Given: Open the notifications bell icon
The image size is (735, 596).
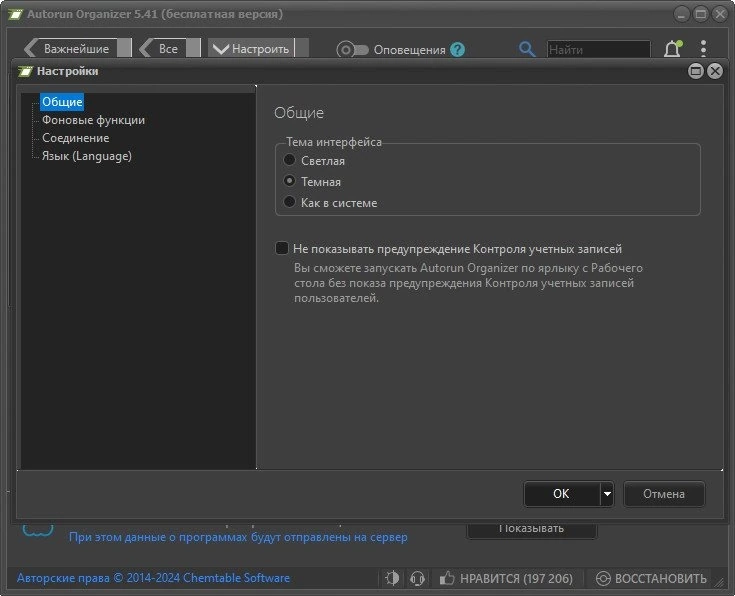Looking at the screenshot, I should (673, 49).
